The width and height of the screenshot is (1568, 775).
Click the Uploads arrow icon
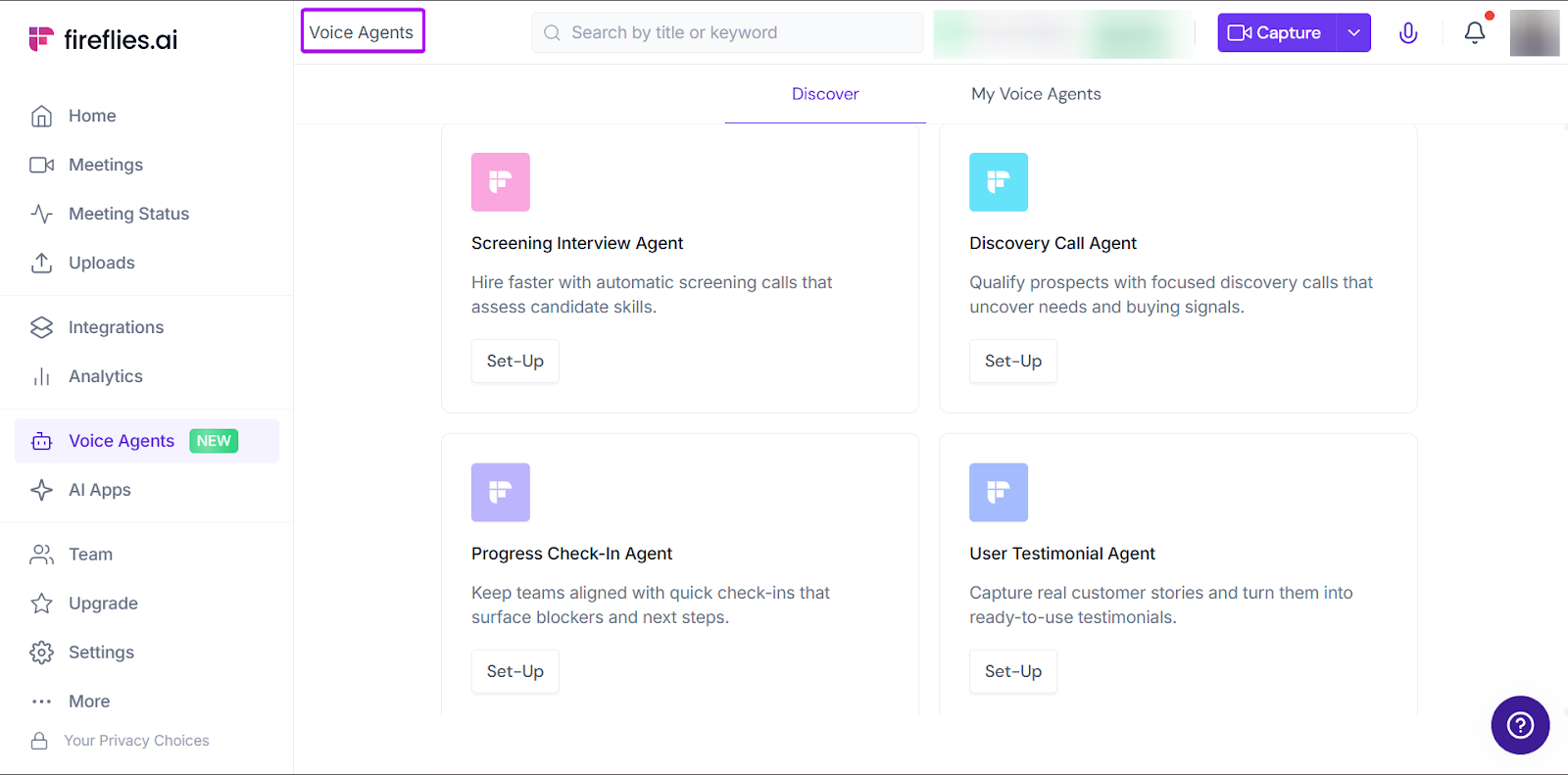click(41, 263)
